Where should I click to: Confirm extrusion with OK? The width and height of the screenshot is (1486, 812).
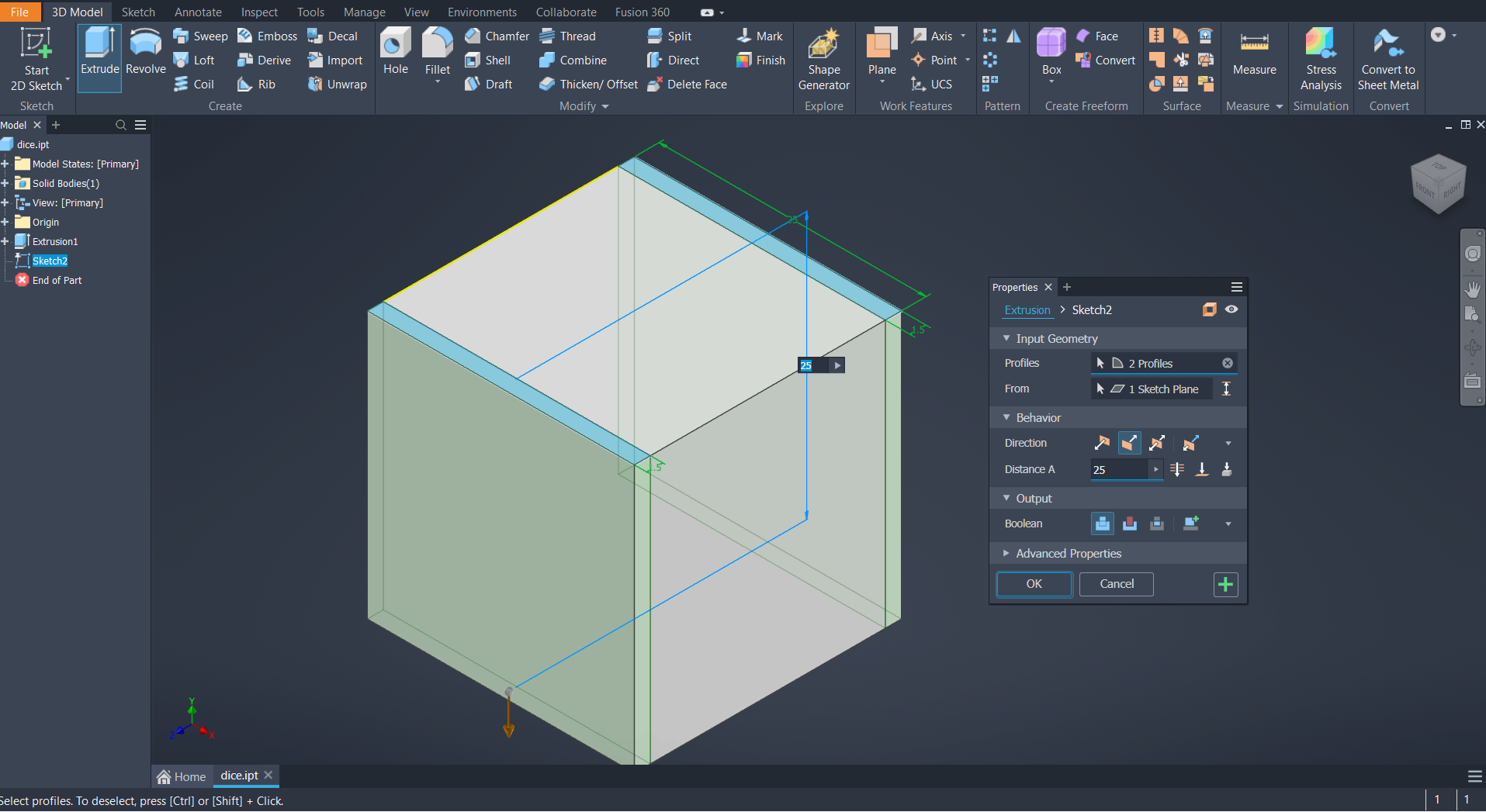1034,584
